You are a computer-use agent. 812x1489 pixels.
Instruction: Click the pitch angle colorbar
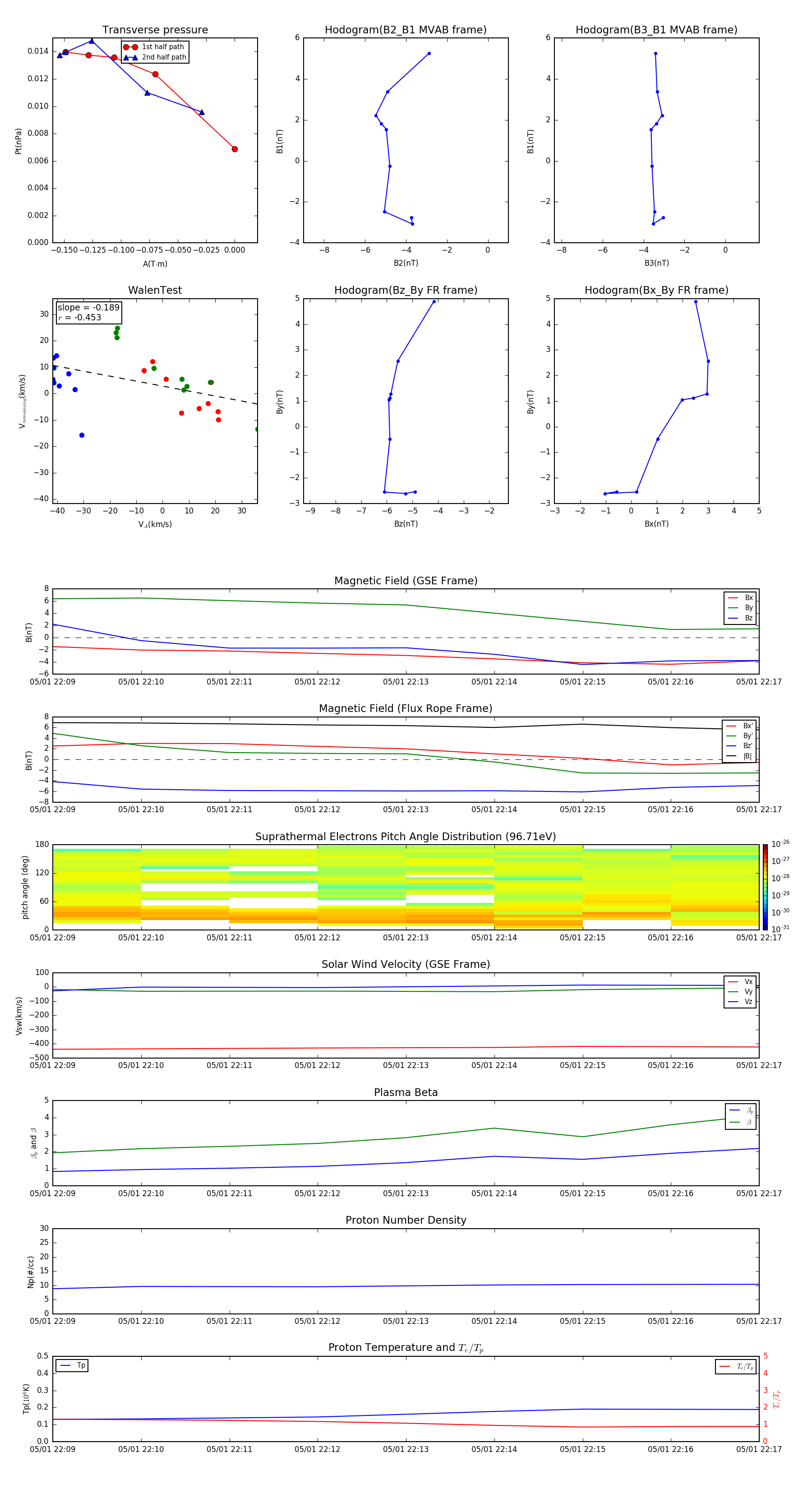point(765,887)
